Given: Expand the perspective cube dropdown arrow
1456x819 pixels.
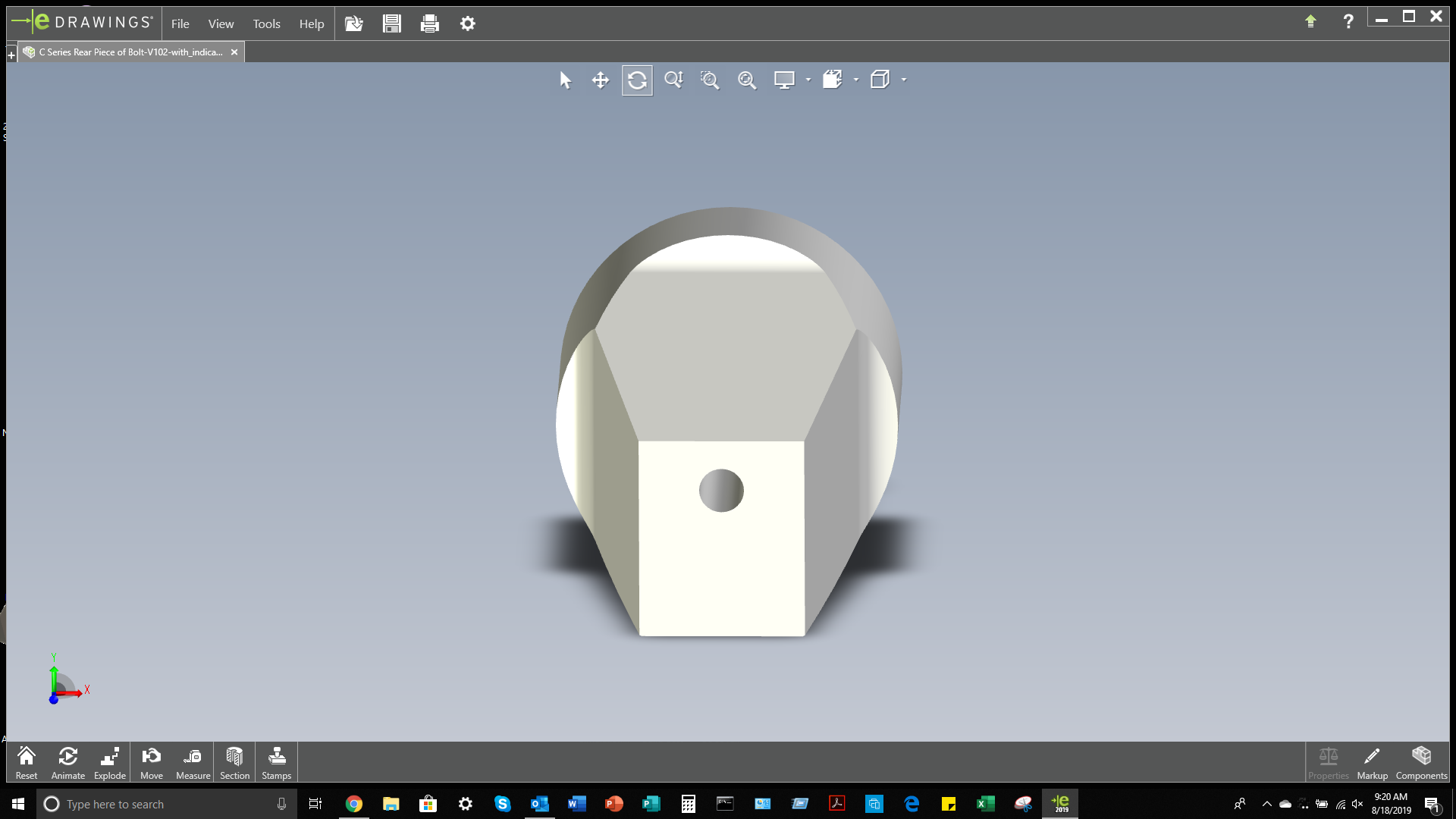Looking at the screenshot, I should click(904, 80).
